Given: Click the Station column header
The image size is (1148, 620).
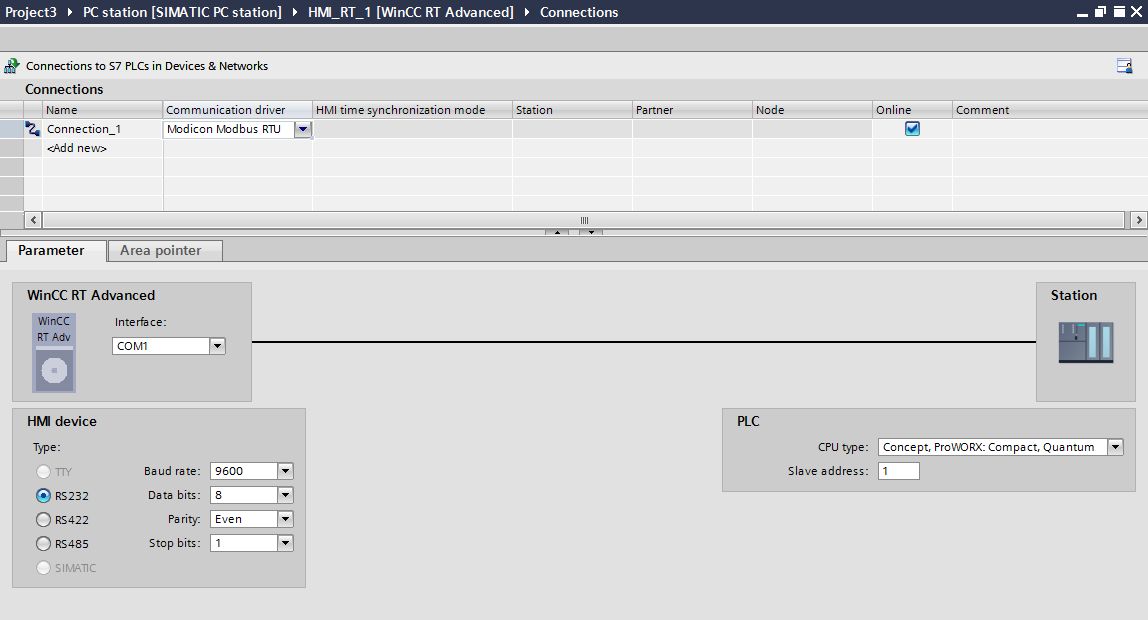Looking at the screenshot, I should click(x=572, y=110).
